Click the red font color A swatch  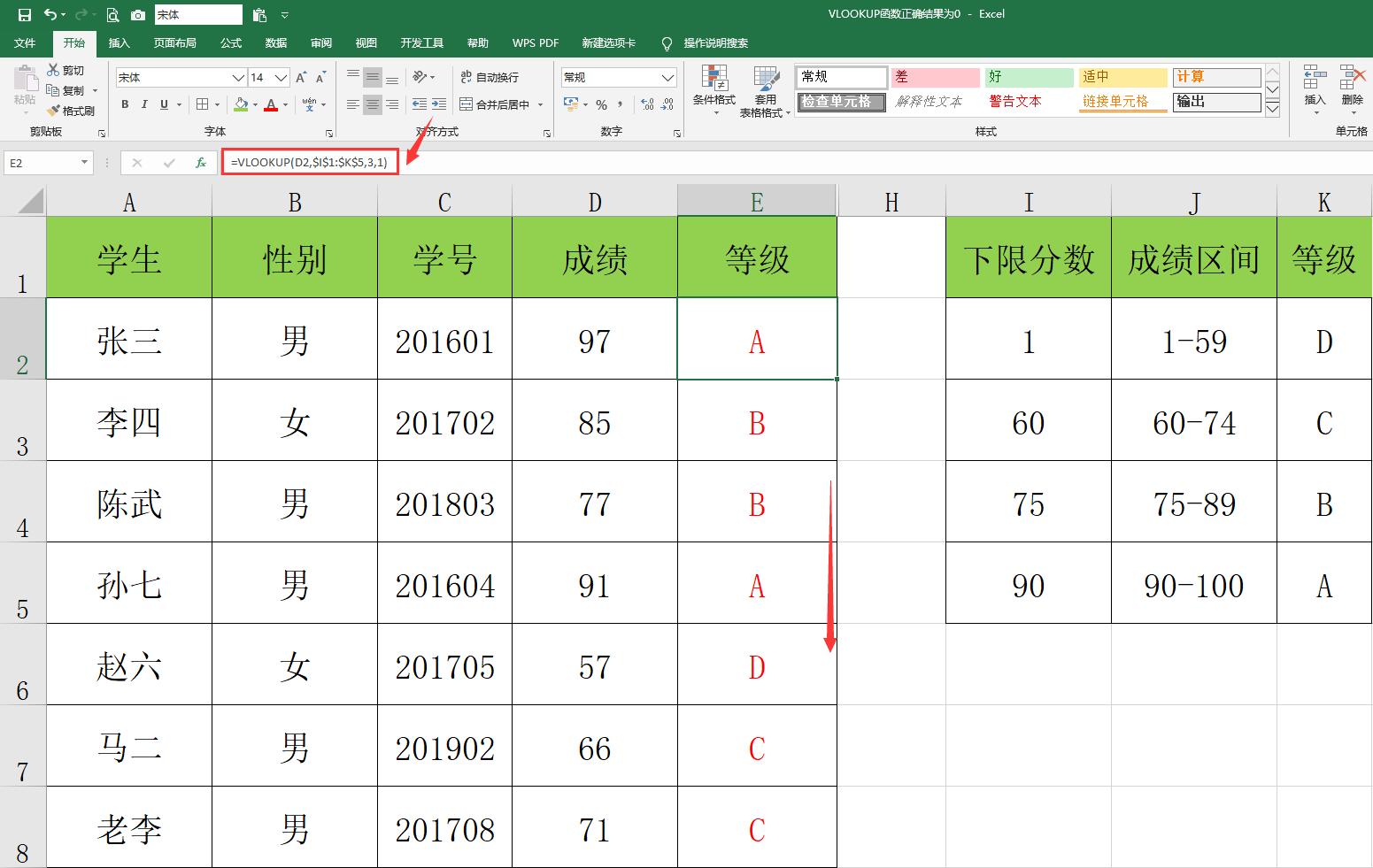(271, 104)
